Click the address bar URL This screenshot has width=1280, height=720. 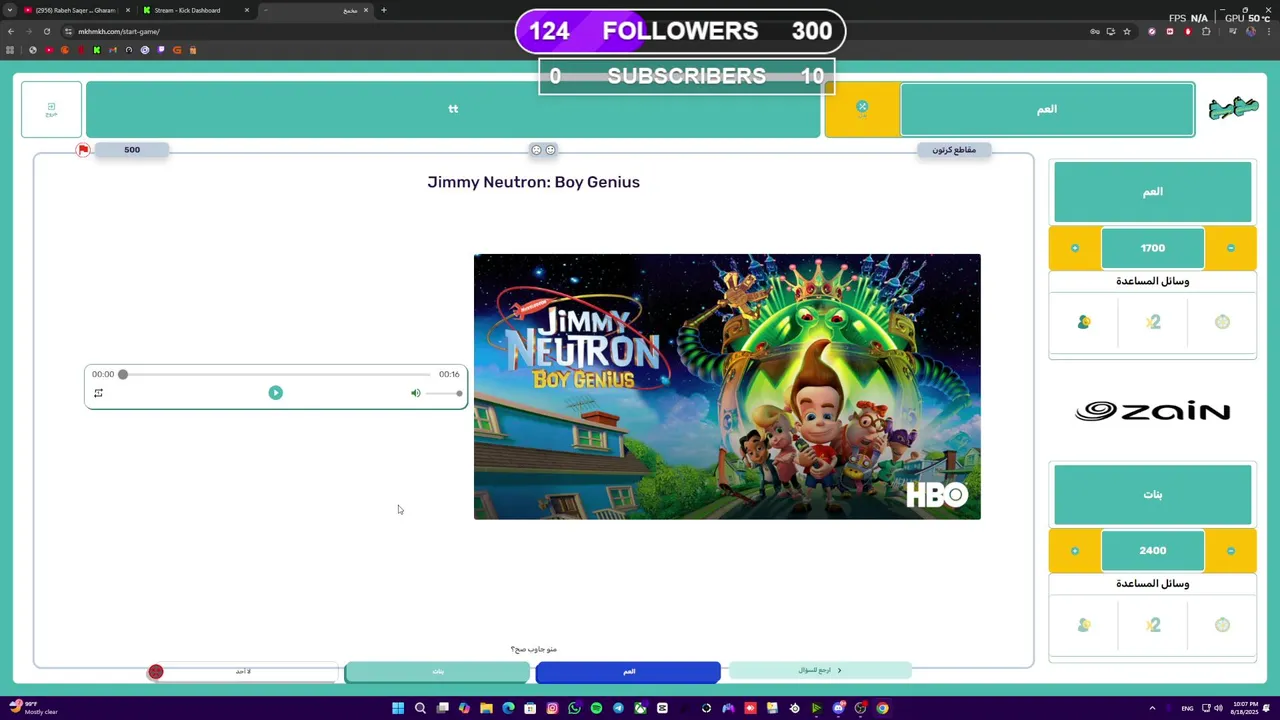pos(119,31)
